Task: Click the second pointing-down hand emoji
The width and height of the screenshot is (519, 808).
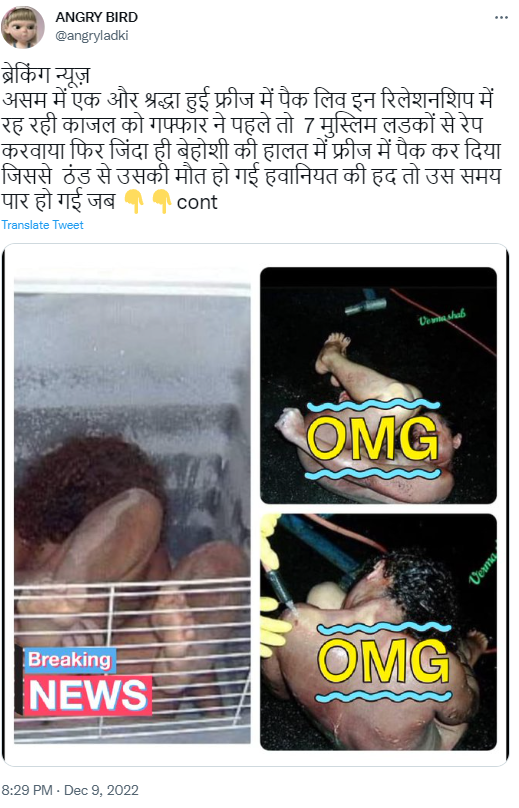Action: tap(162, 201)
